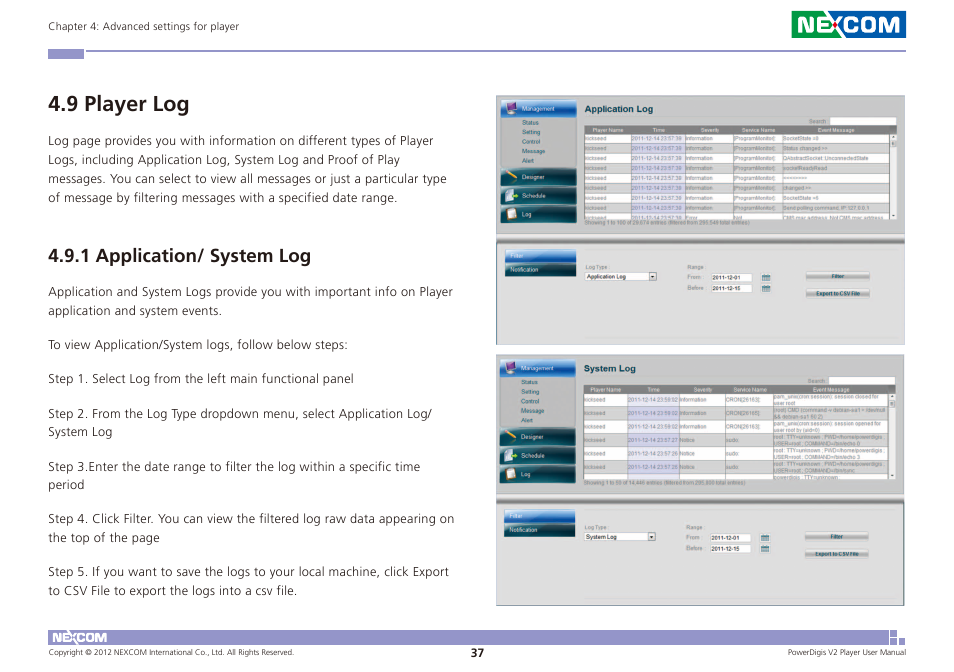The height and width of the screenshot is (672, 954).
Task: Switch to the Notification tab below the Application Log
Action: point(540,269)
